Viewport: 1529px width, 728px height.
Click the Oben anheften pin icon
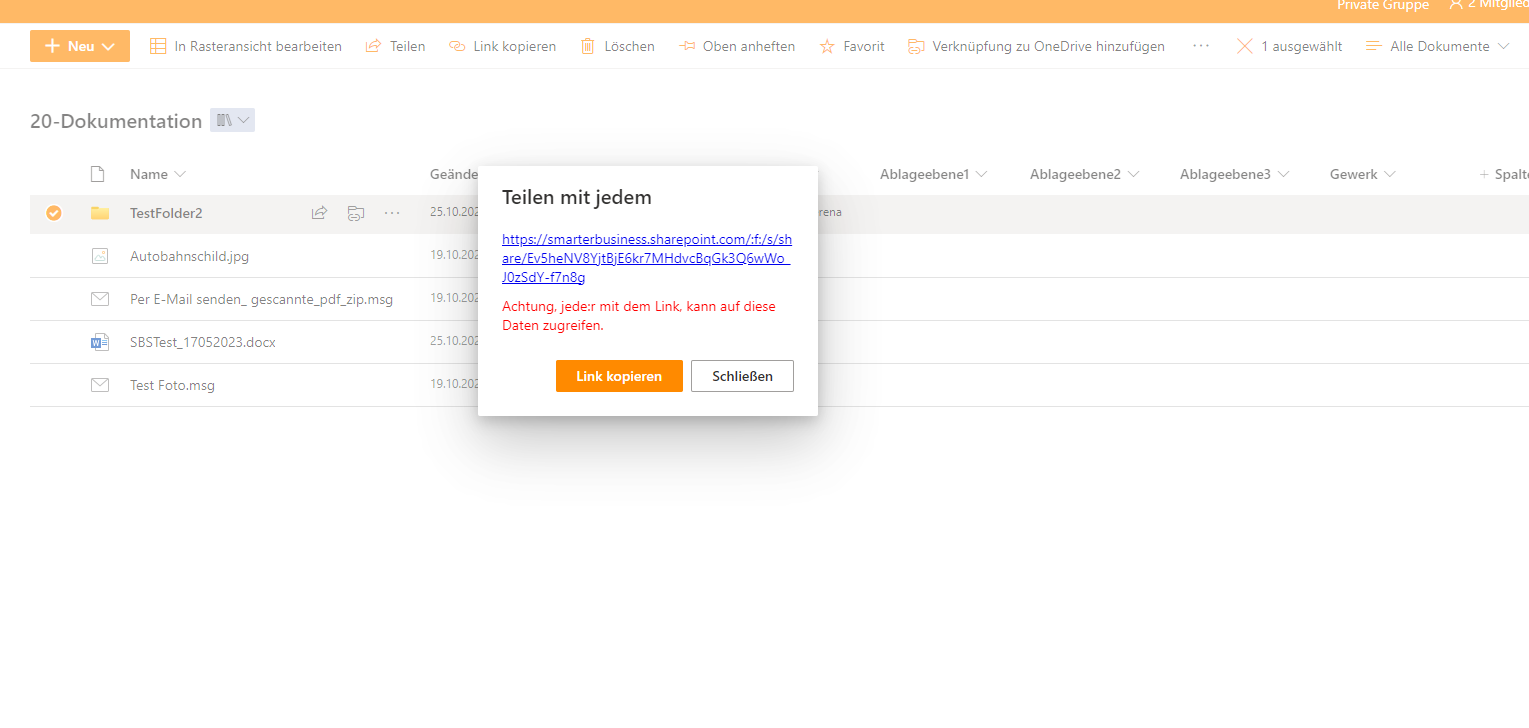687,45
